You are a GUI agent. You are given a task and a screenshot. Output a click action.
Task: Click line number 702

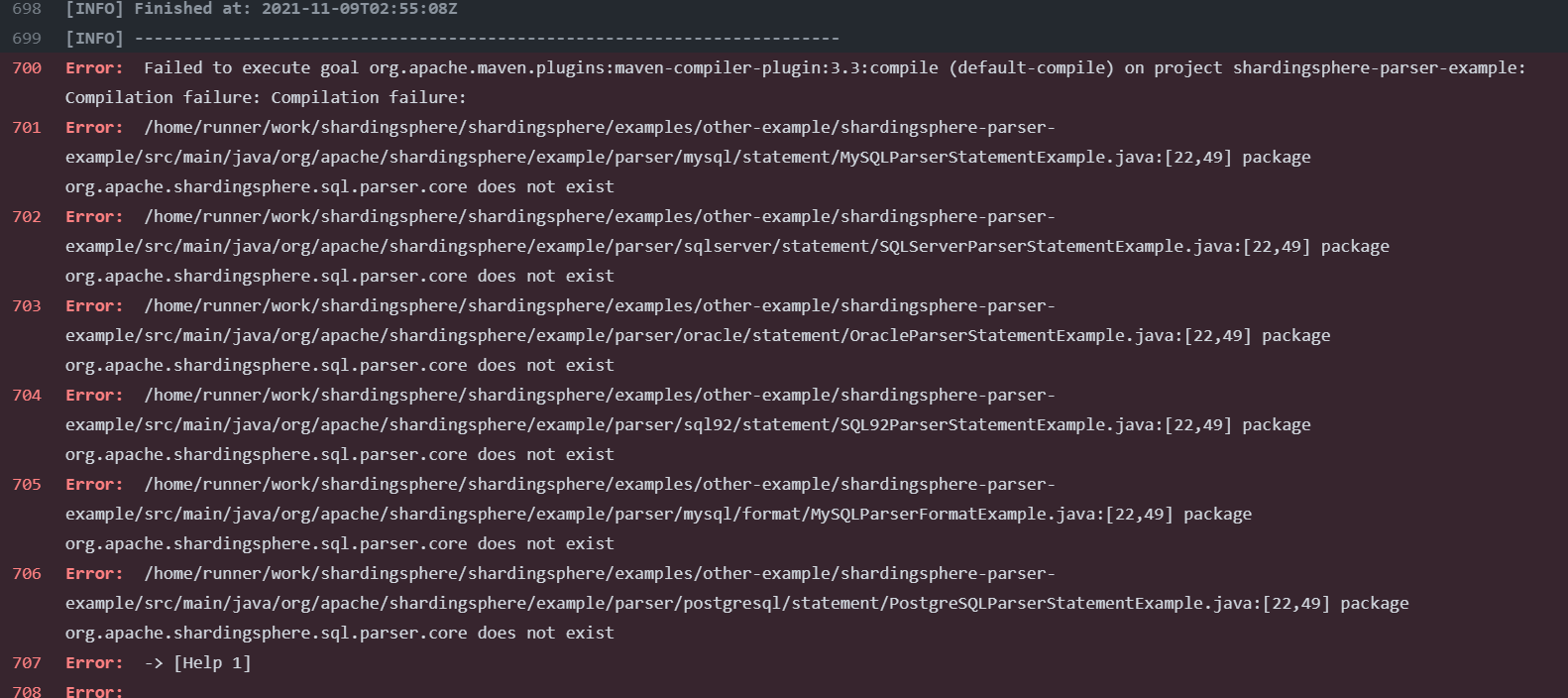pyautogui.click(x=27, y=217)
